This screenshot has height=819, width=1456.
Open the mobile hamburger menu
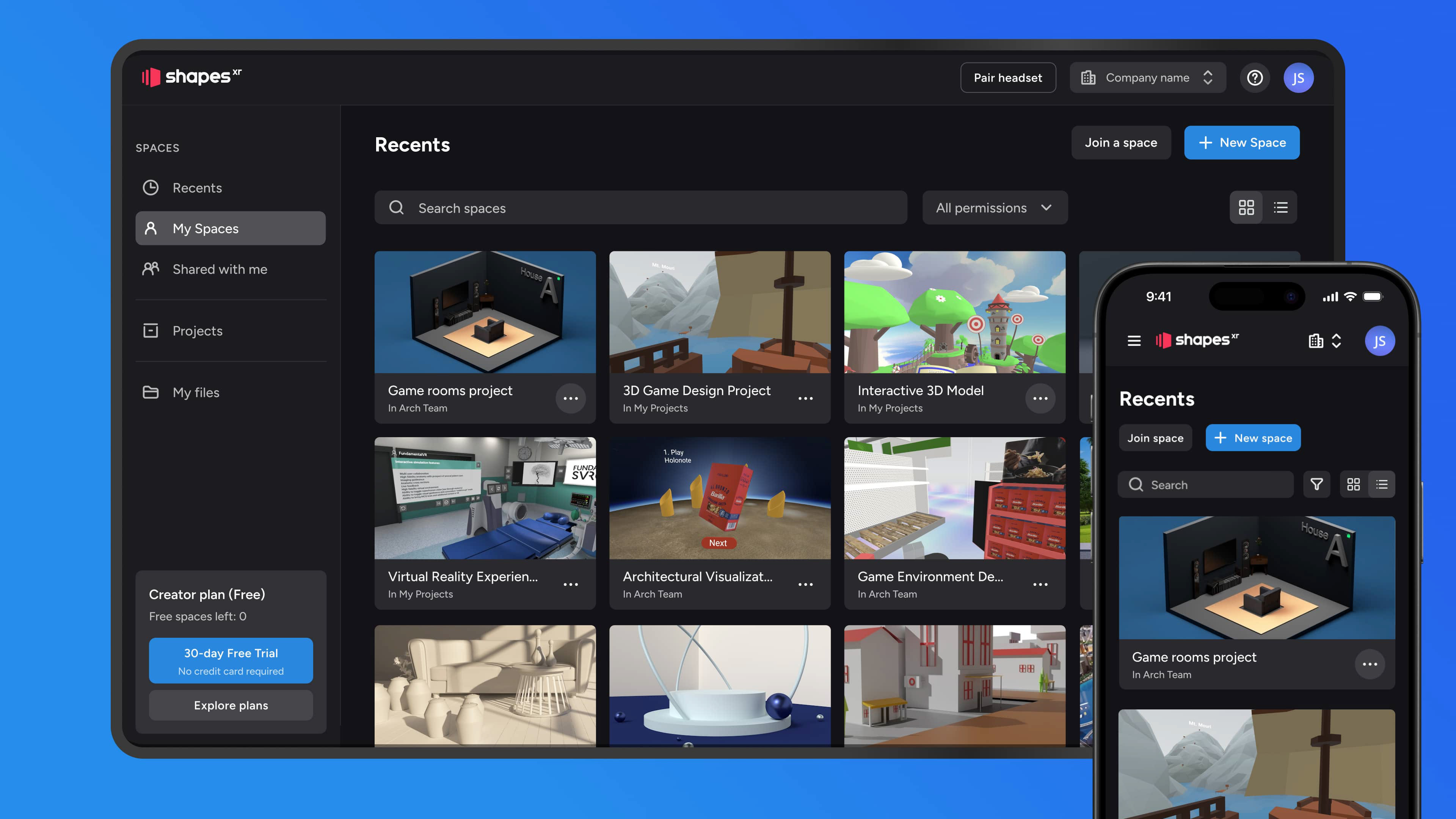tap(1134, 341)
